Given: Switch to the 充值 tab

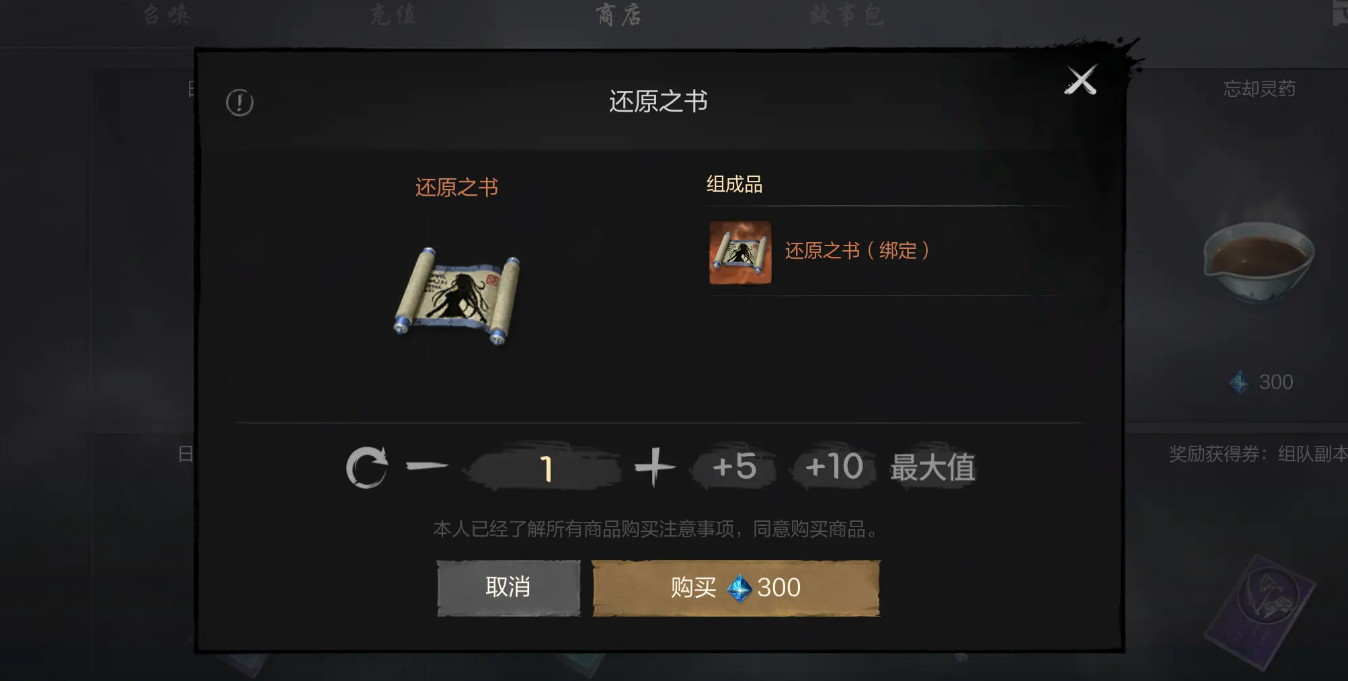Looking at the screenshot, I should (x=392, y=15).
